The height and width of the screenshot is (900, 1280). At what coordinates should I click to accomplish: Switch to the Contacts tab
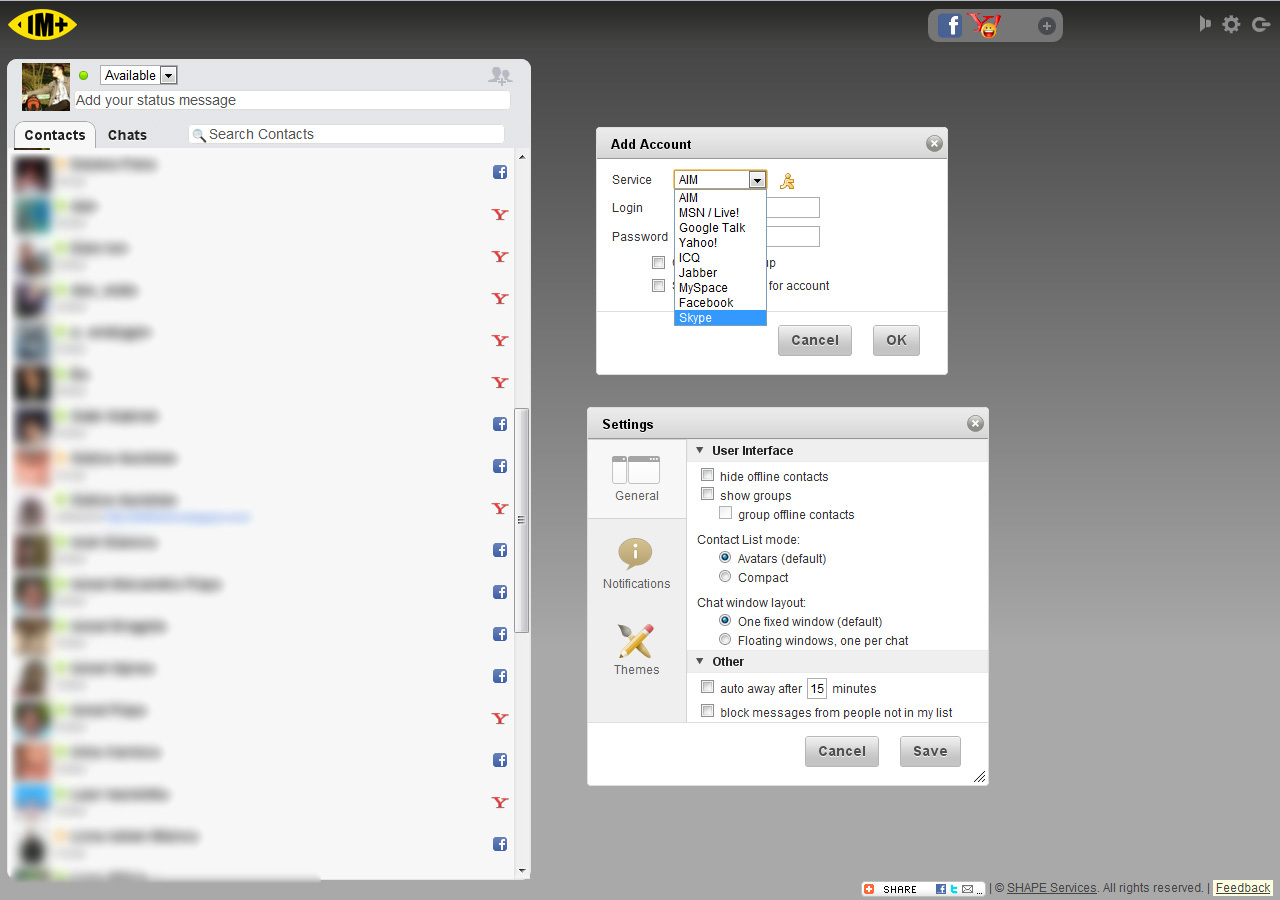point(55,135)
